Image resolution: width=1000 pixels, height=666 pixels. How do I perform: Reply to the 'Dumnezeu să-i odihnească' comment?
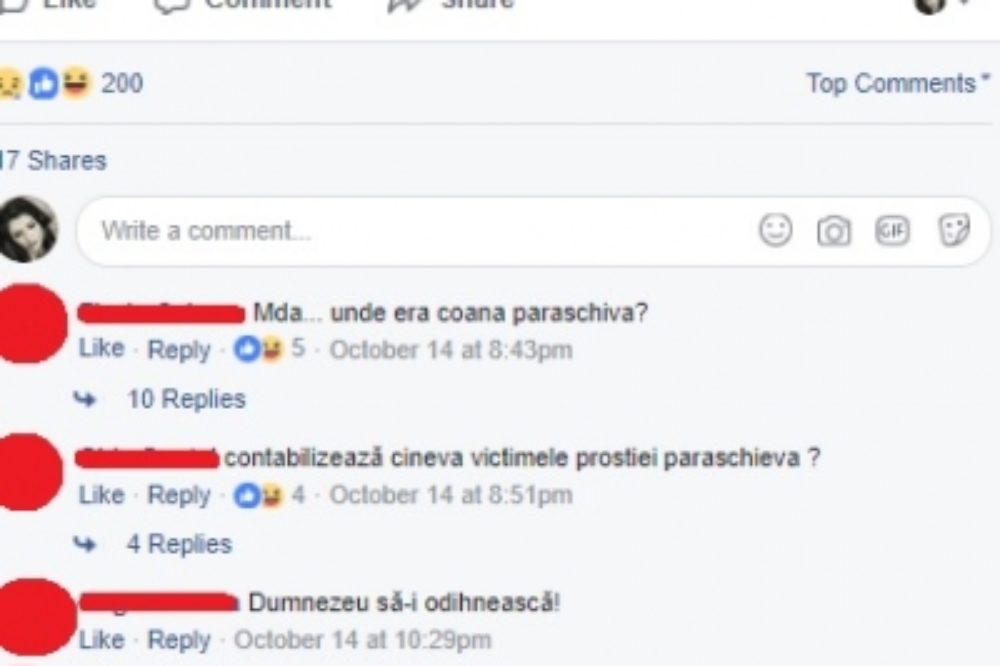click(x=179, y=640)
